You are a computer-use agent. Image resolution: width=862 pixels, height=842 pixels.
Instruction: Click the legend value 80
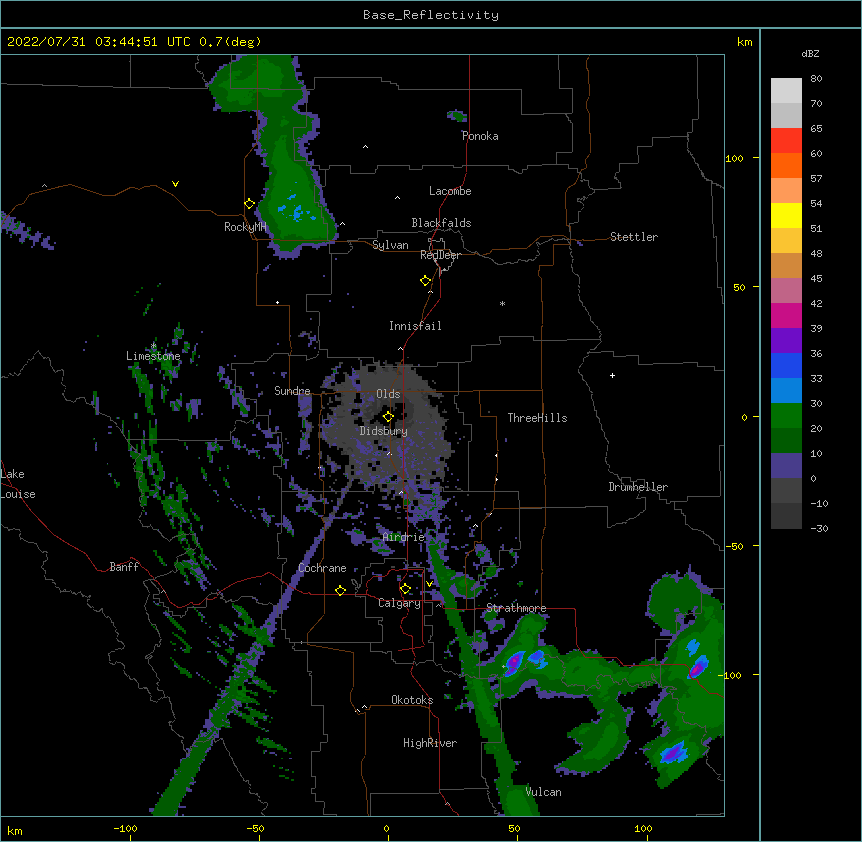coord(816,79)
